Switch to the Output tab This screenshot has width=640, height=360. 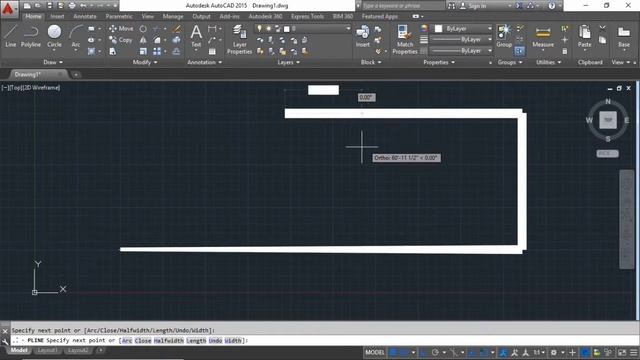[x=201, y=16]
